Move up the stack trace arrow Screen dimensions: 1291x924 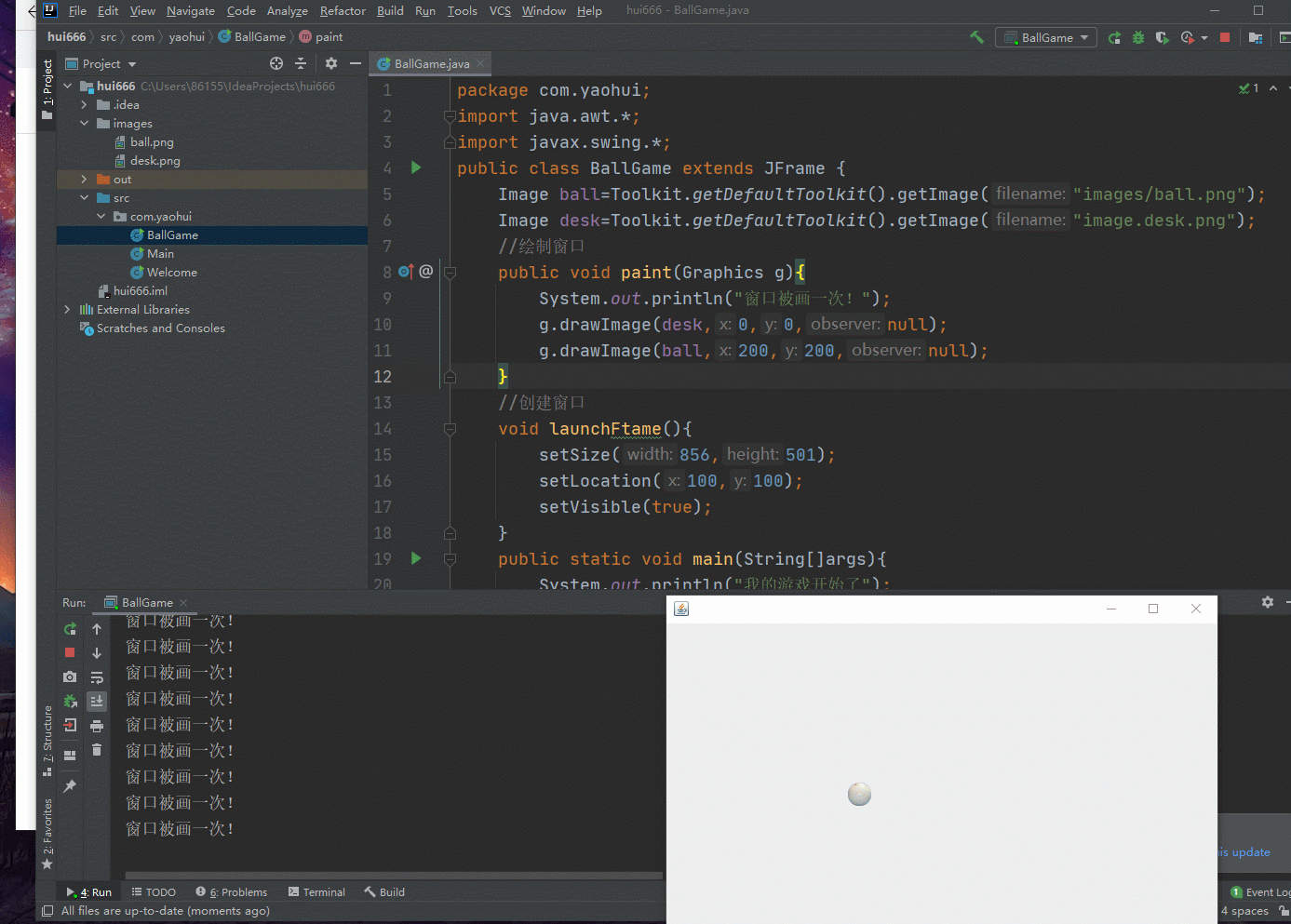pyautogui.click(x=97, y=629)
